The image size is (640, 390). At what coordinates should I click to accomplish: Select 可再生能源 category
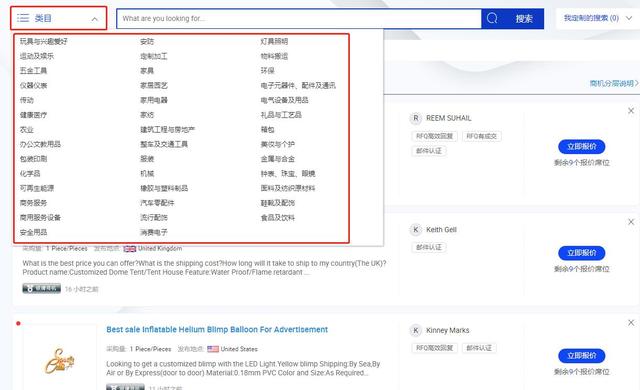[37, 188]
